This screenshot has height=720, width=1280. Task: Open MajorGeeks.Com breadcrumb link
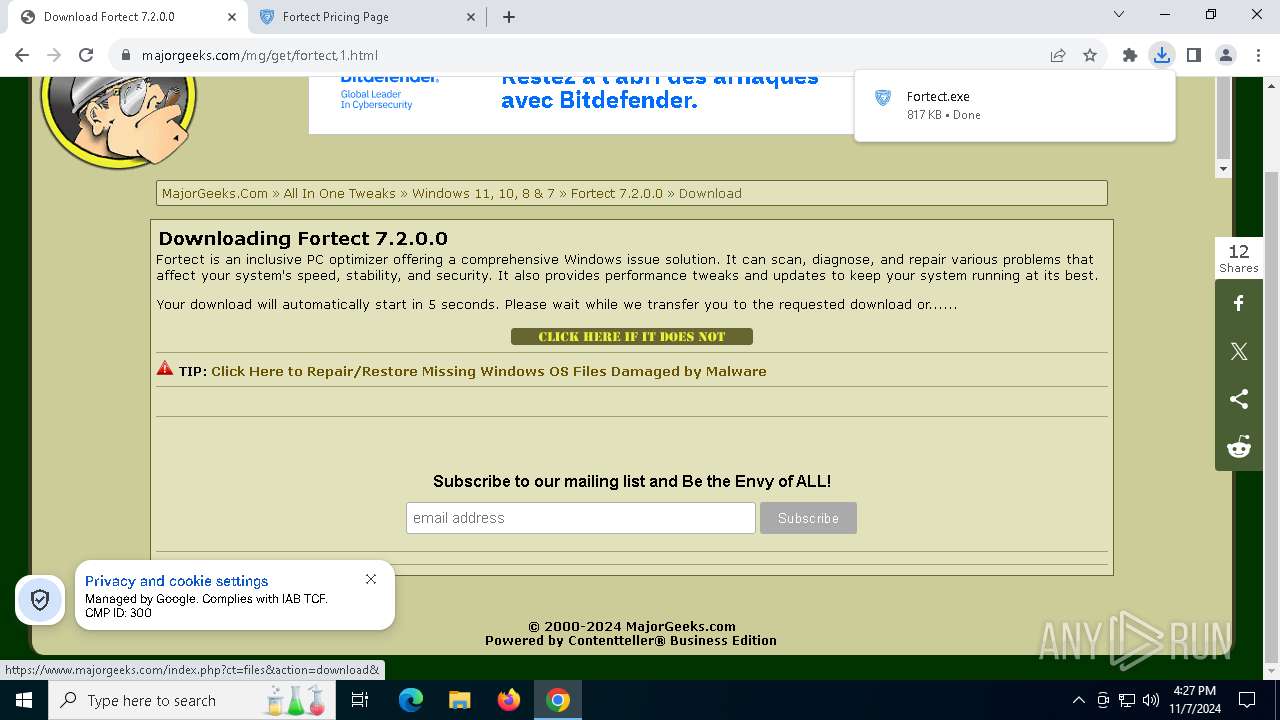point(215,193)
